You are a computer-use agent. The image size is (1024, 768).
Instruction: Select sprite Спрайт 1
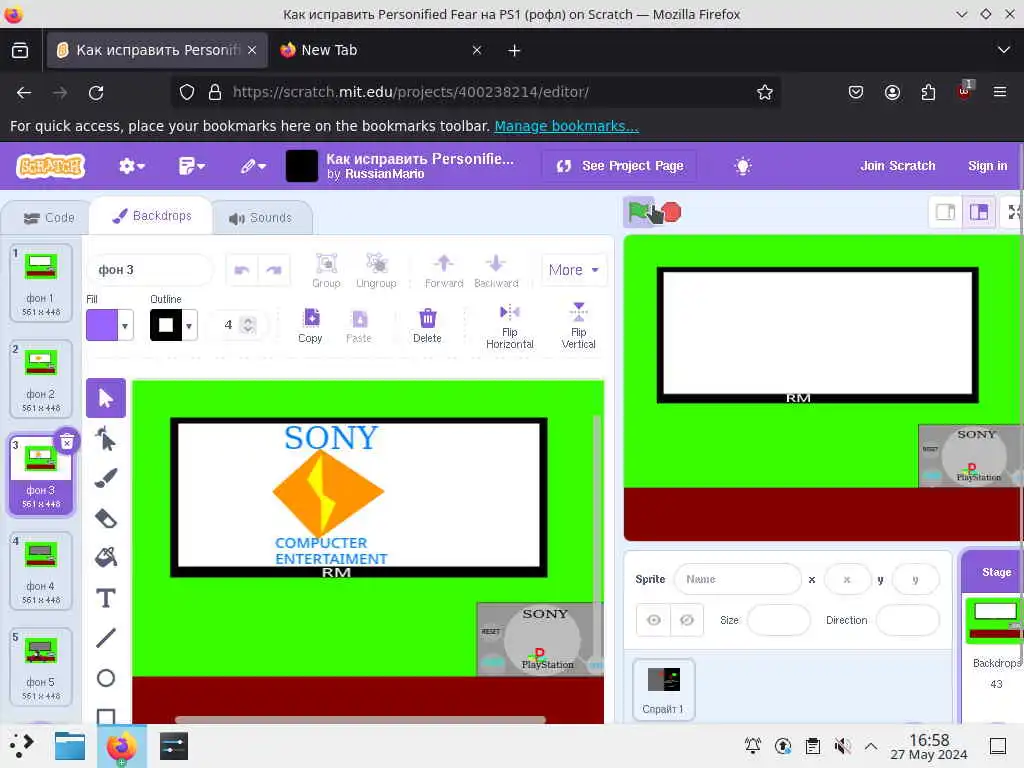(x=664, y=690)
